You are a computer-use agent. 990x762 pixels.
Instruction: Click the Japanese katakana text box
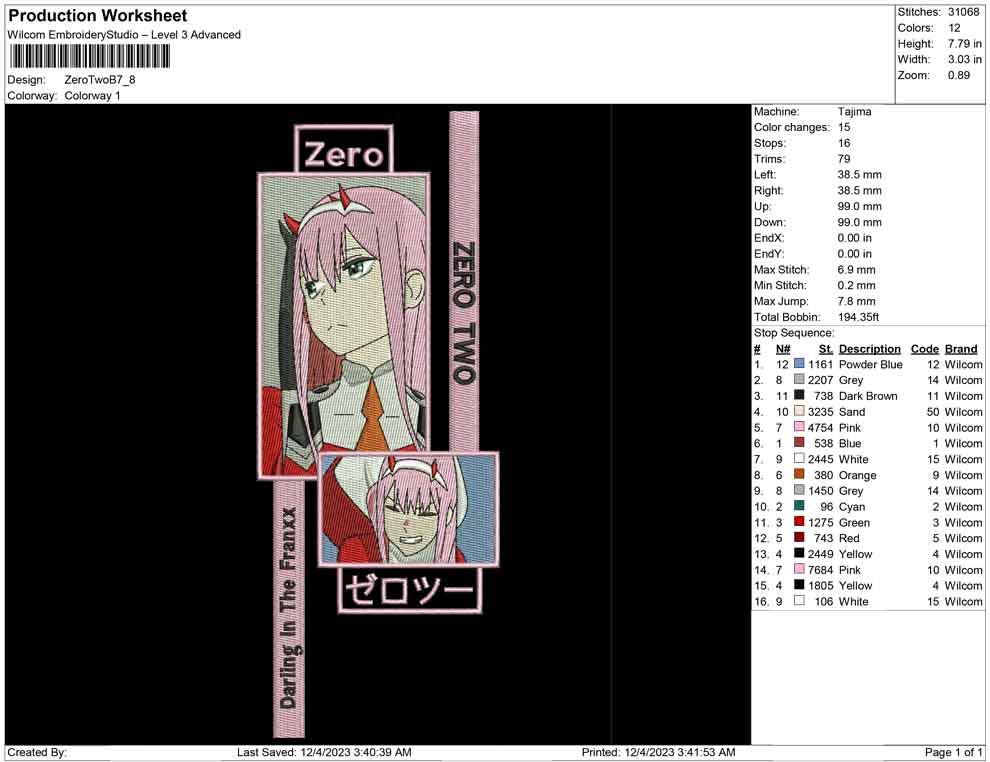pyautogui.click(x=410, y=590)
